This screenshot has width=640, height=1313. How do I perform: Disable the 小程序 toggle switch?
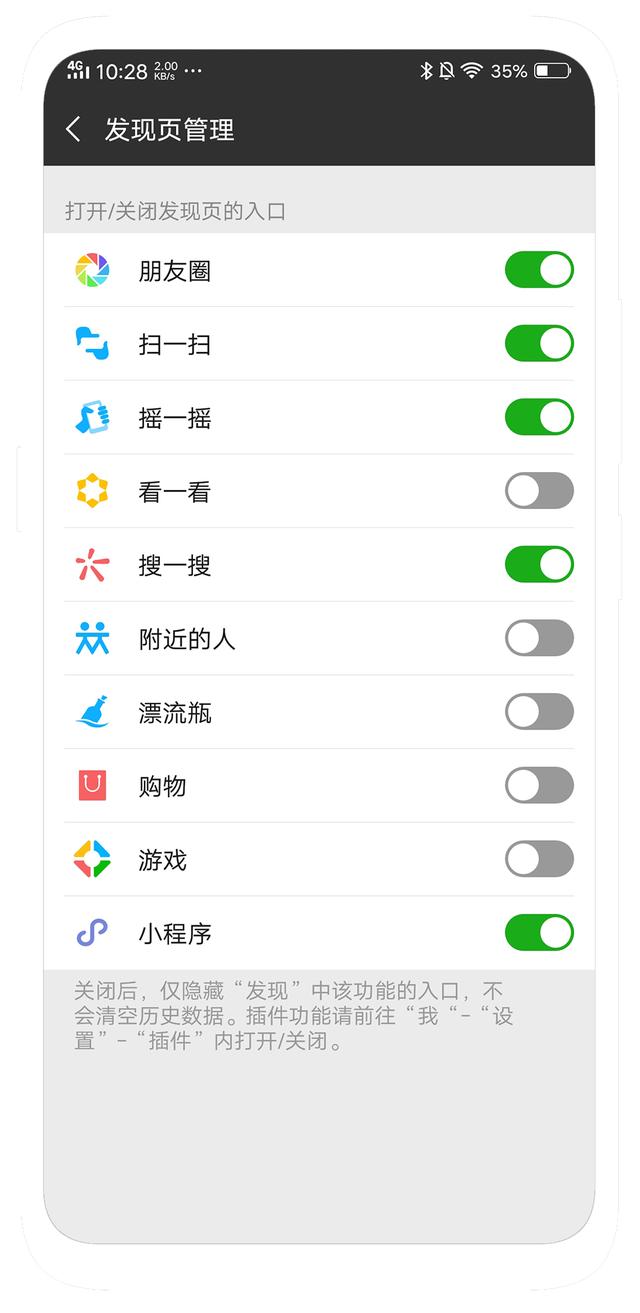coord(539,932)
